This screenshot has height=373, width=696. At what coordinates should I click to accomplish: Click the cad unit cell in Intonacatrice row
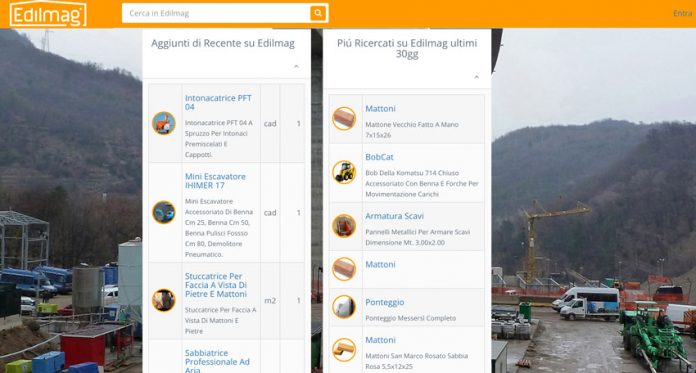[270, 124]
